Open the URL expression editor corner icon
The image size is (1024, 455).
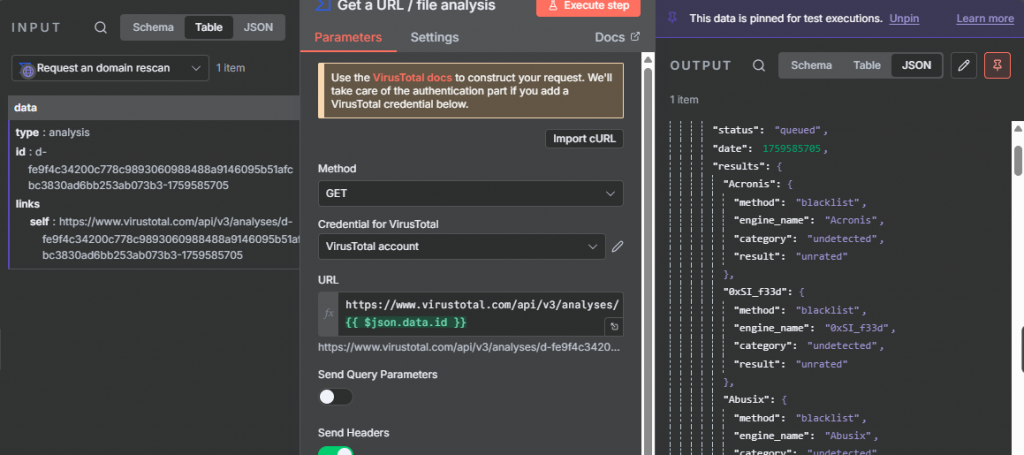coord(614,327)
